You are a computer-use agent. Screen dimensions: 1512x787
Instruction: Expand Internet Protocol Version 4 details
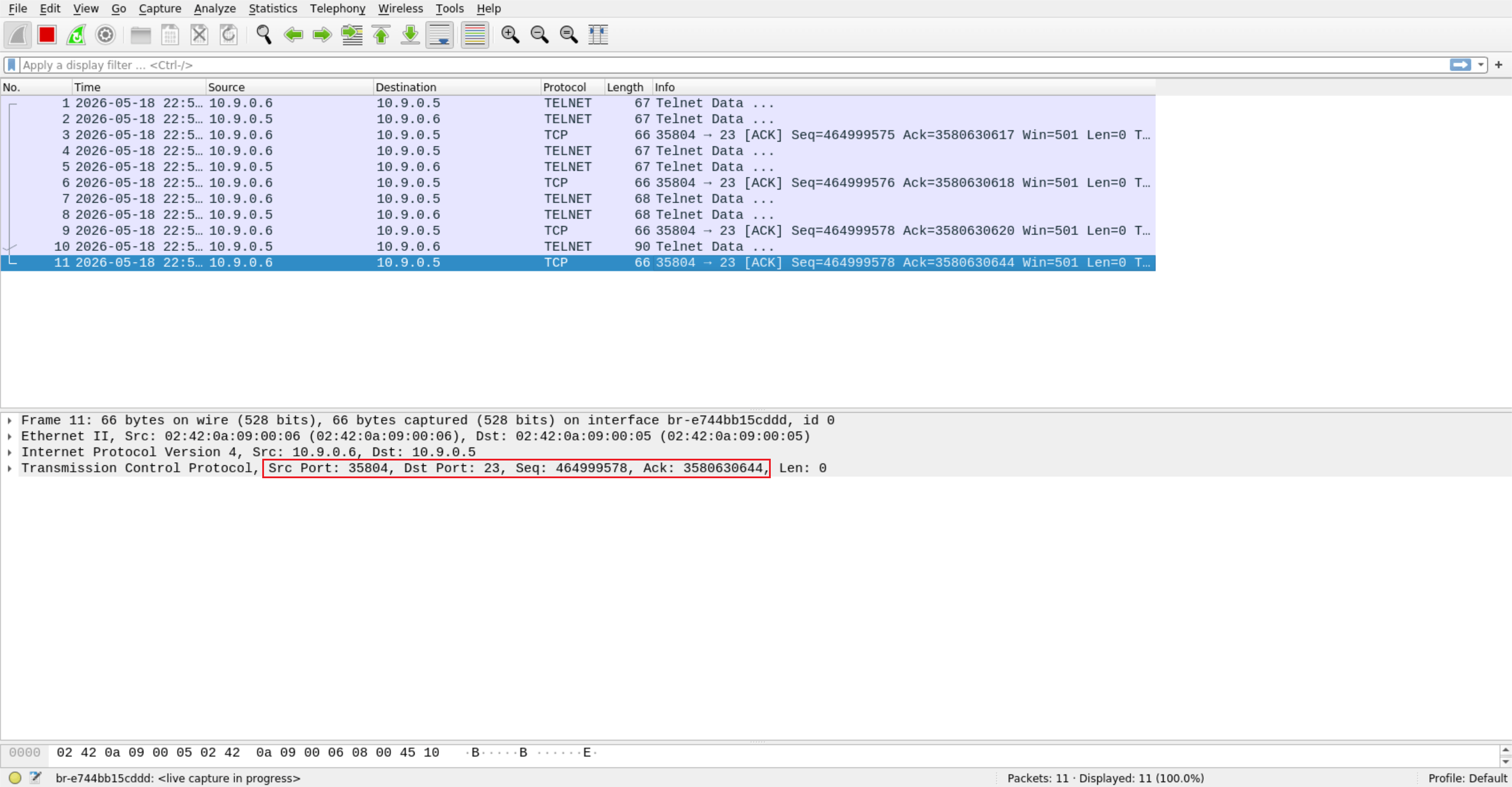coord(10,452)
